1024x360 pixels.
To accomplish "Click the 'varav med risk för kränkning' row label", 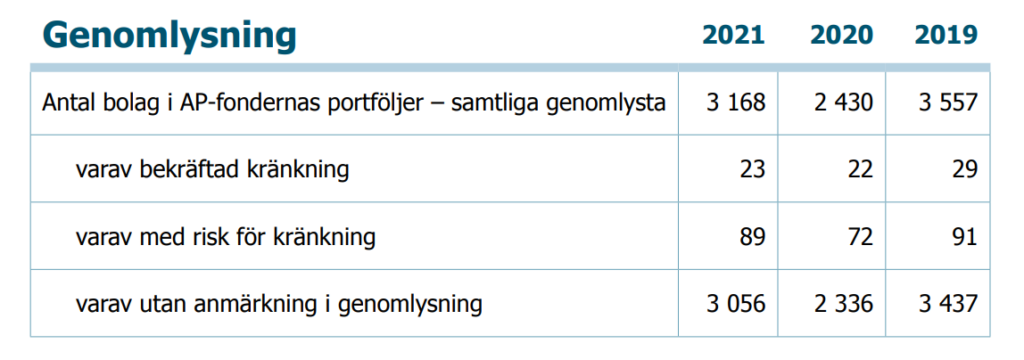I will click(225, 237).
